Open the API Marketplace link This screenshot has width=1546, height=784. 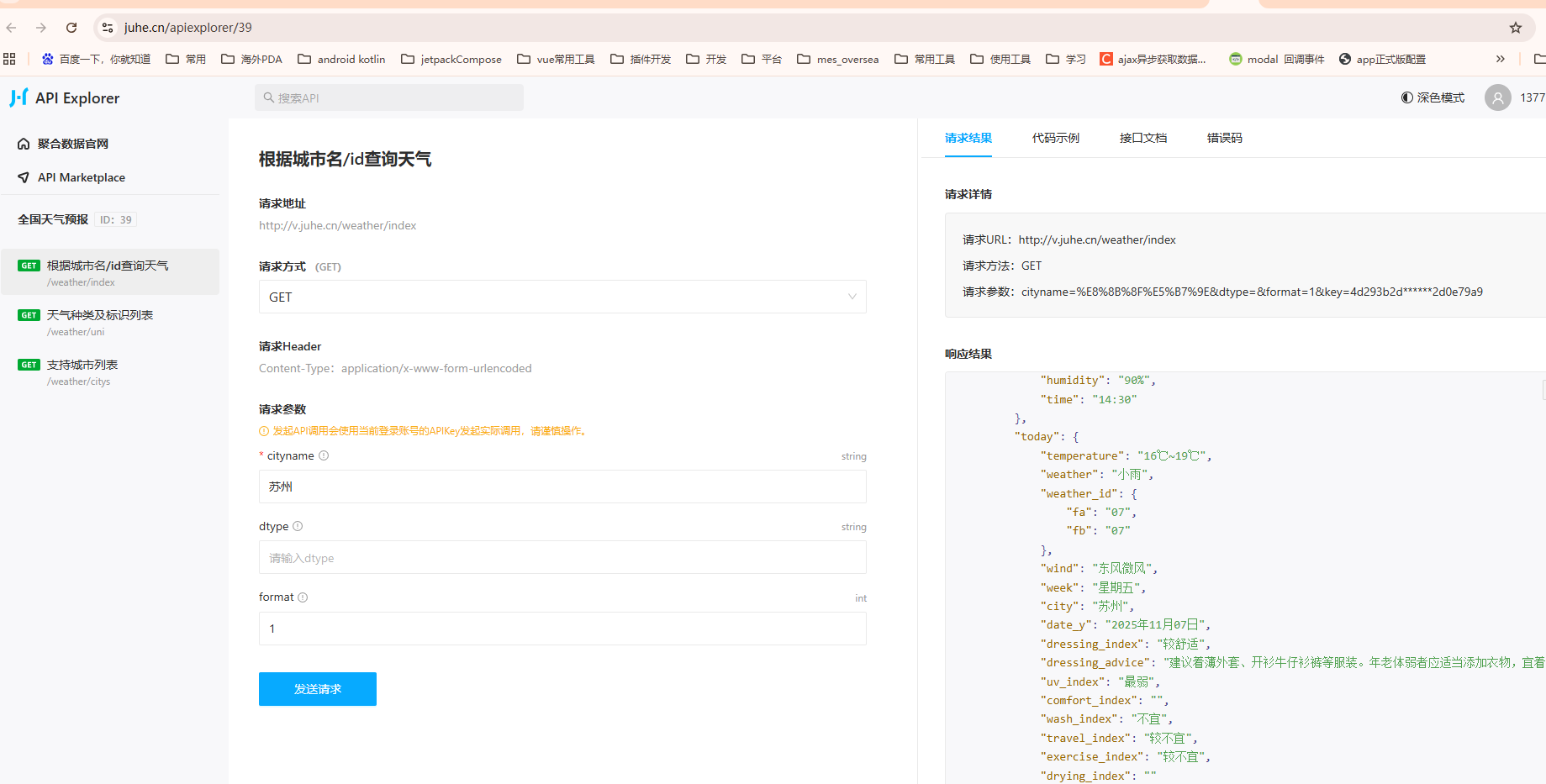point(71,177)
